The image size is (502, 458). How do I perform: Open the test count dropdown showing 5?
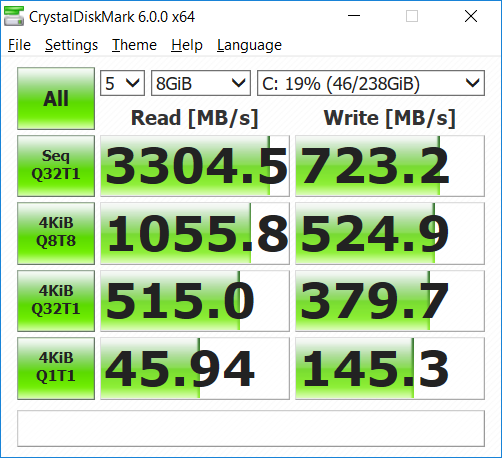pos(122,83)
